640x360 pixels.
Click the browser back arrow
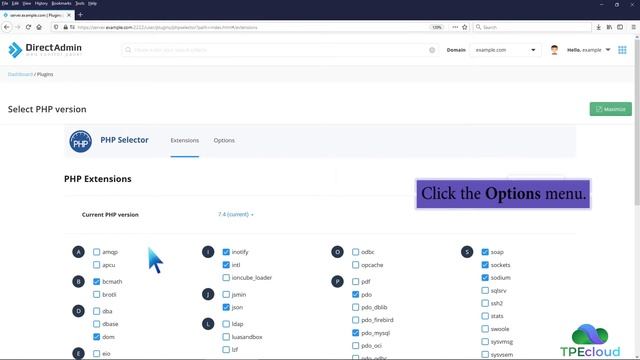click(x=7, y=27)
